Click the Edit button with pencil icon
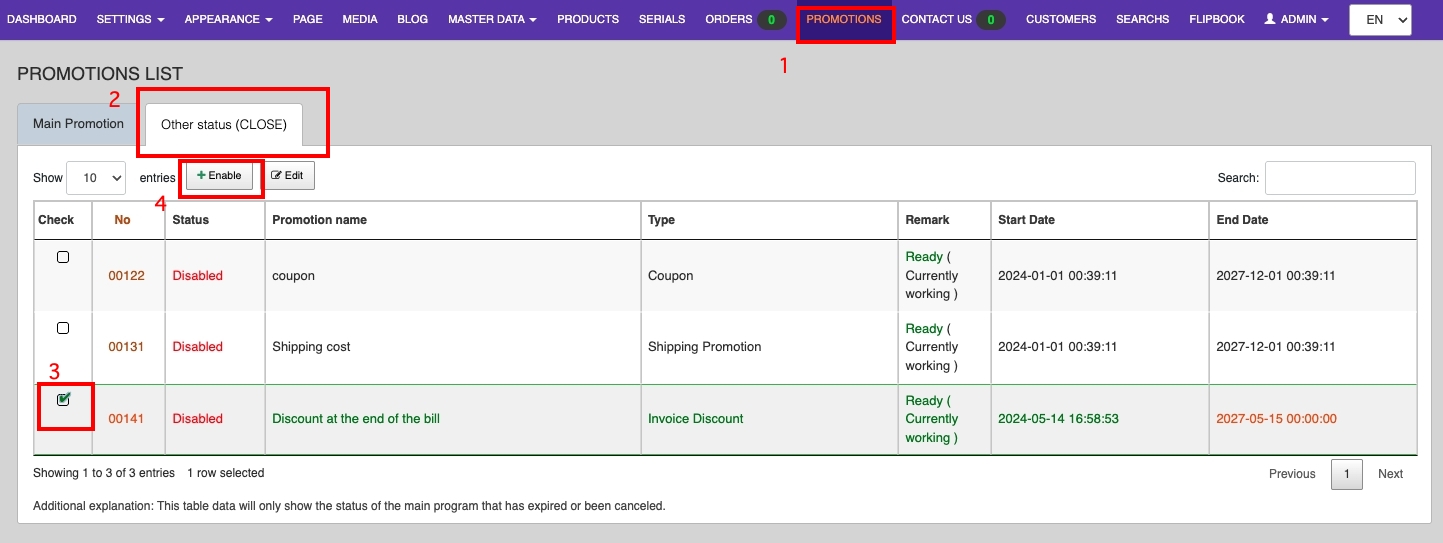Screen dimensions: 1443x543 [x=288, y=176]
